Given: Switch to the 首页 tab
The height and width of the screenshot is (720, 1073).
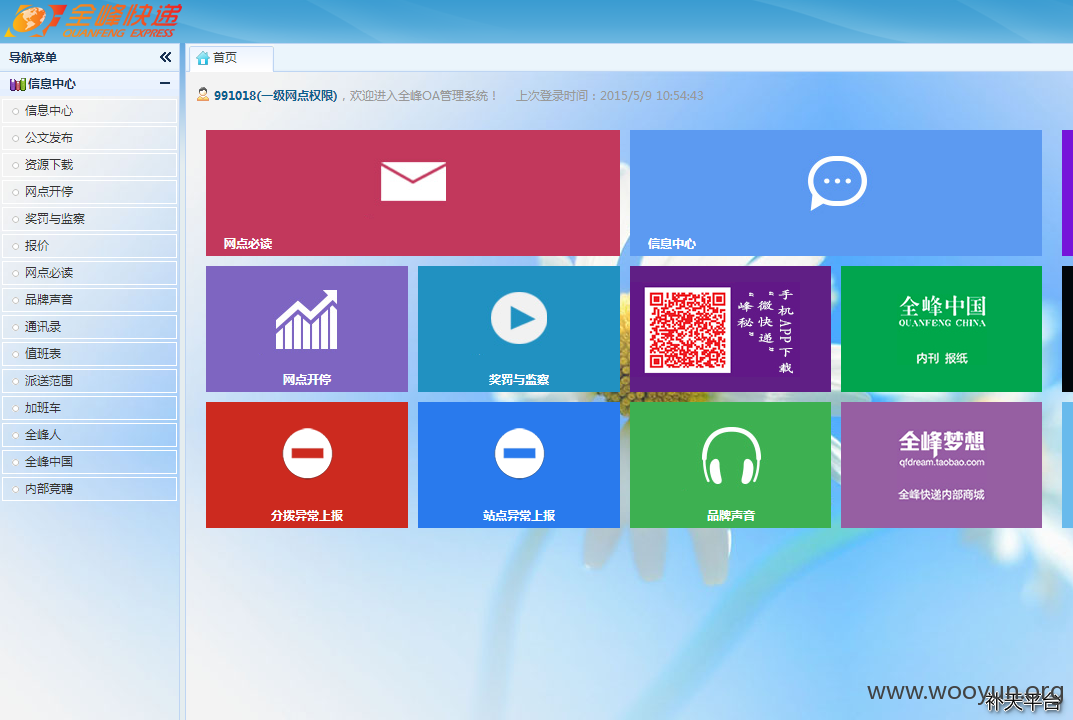Looking at the screenshot, I should pyautogui.click(x=231, y=58).
